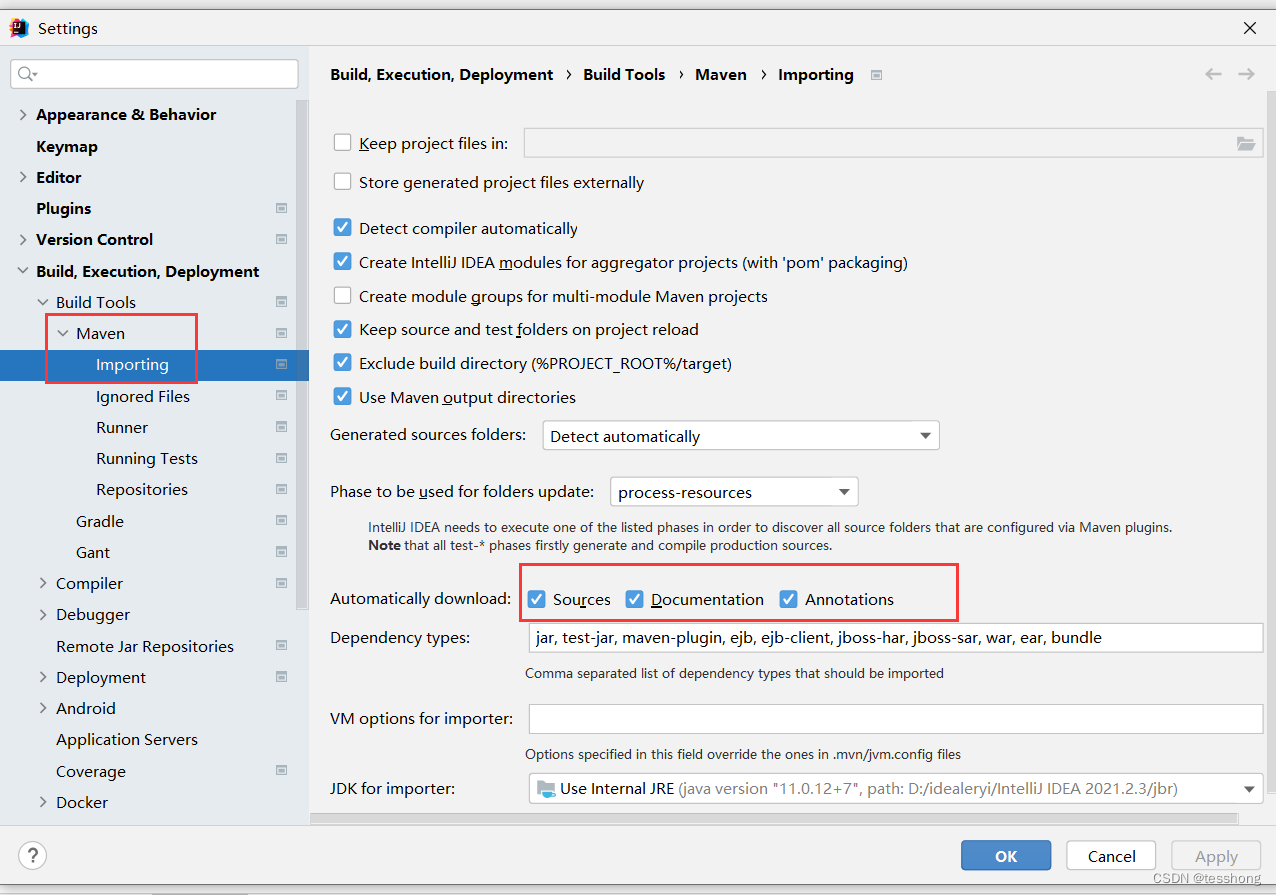Select Keymap in settings tree
The width and height of the screenshot is (1276, 895).
click(67, 146)
